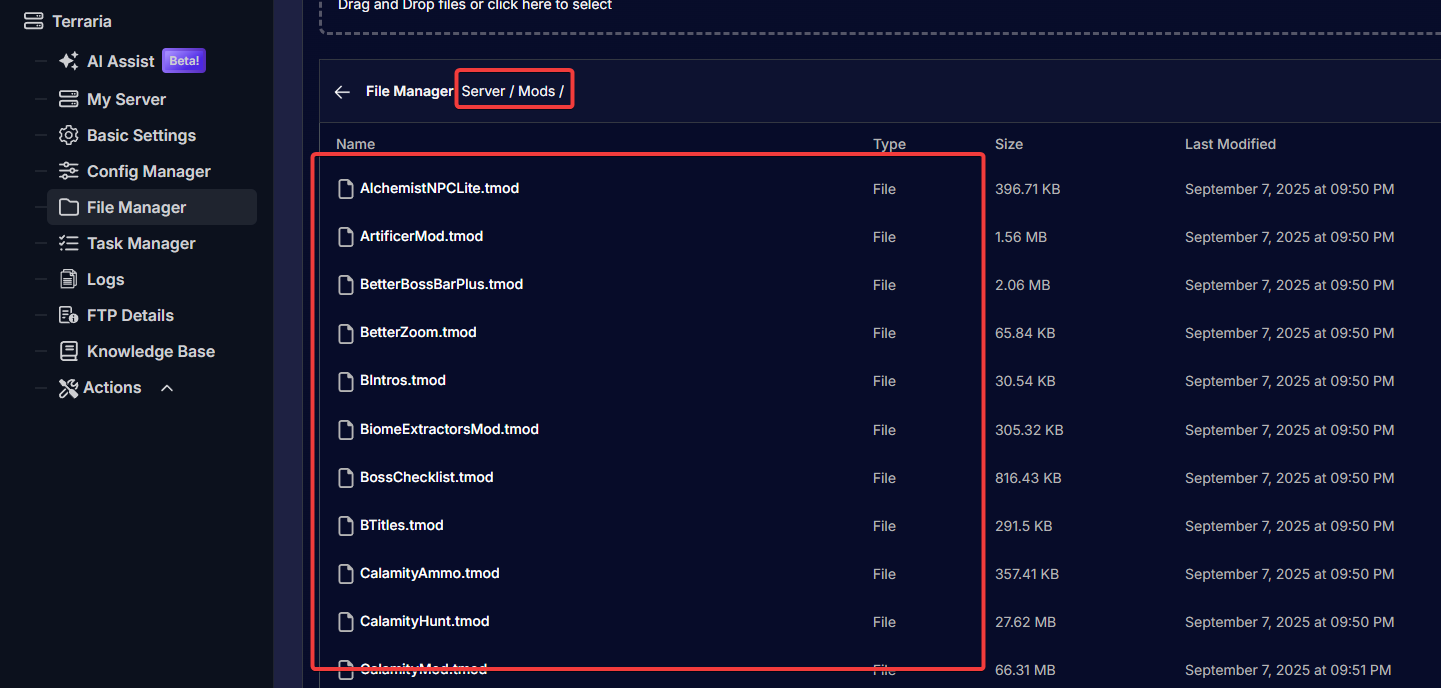Navigate to Server in the breadcrumb path
The width and height of the screenshot is (1441, 688).
(483, 91)
